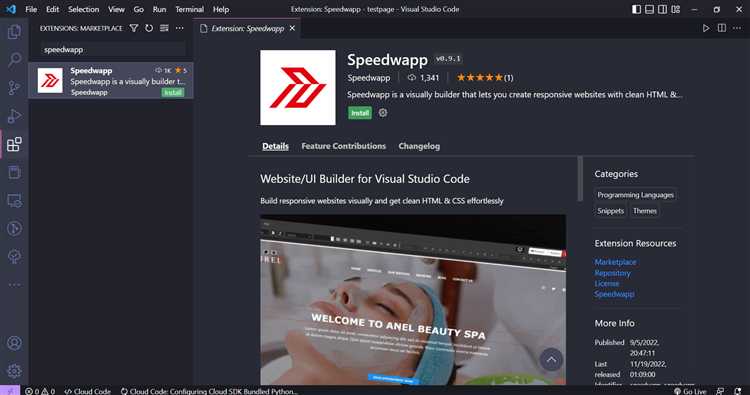This screenshot has height=395, width=750.
Task: Click Cloud Code in status bar
Action: tap(87, 391)
